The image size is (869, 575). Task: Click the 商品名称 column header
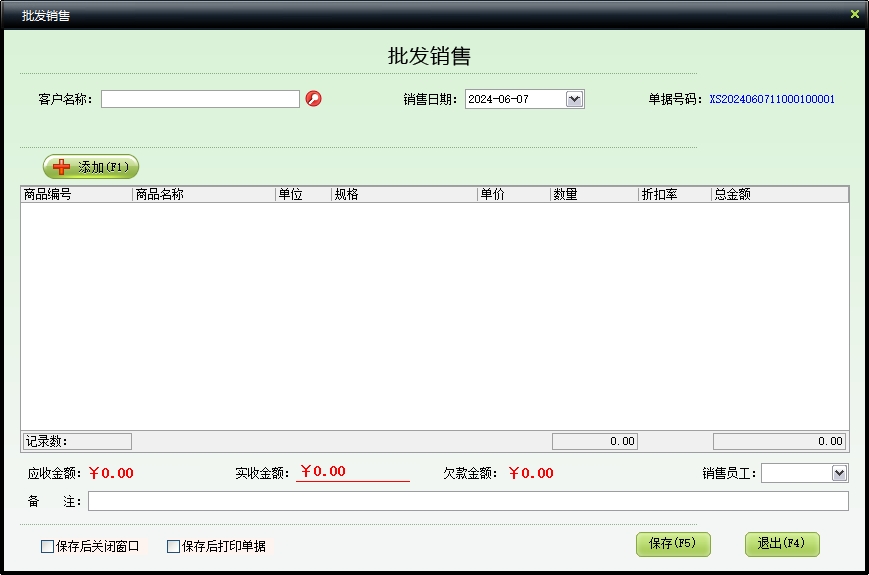[x=204, y=195]
